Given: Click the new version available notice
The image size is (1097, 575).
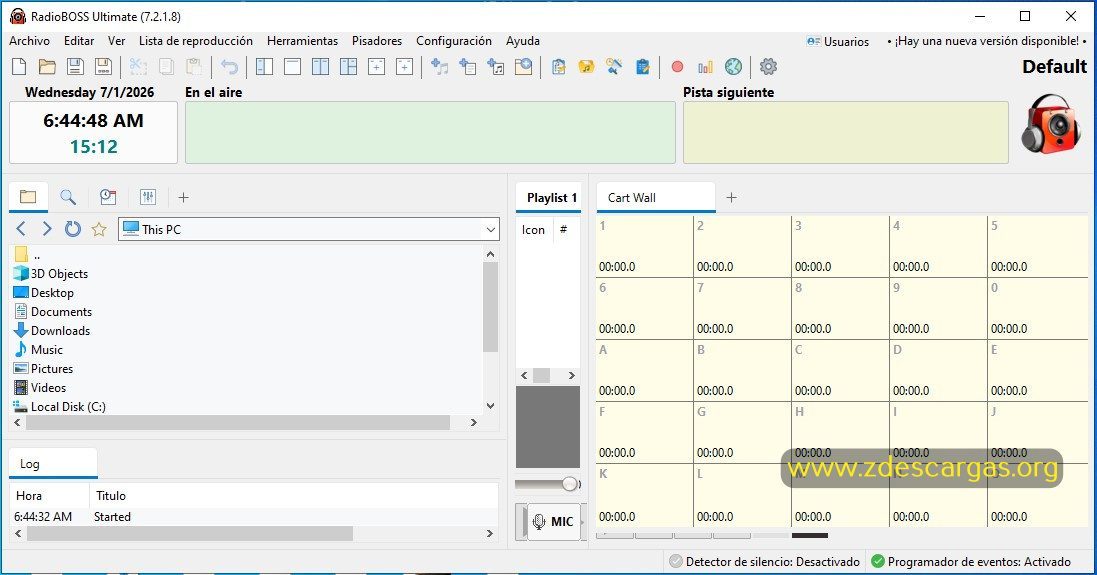Looking at the screenshot, I should [986, 41].
